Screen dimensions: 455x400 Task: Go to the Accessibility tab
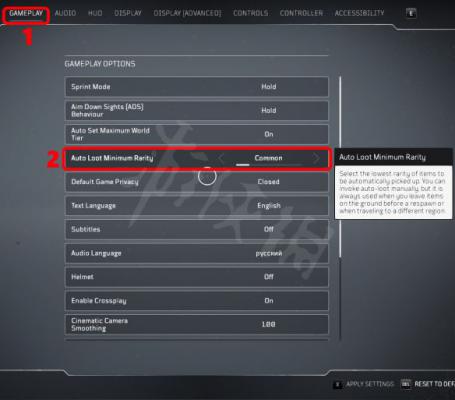click(359, 13)
